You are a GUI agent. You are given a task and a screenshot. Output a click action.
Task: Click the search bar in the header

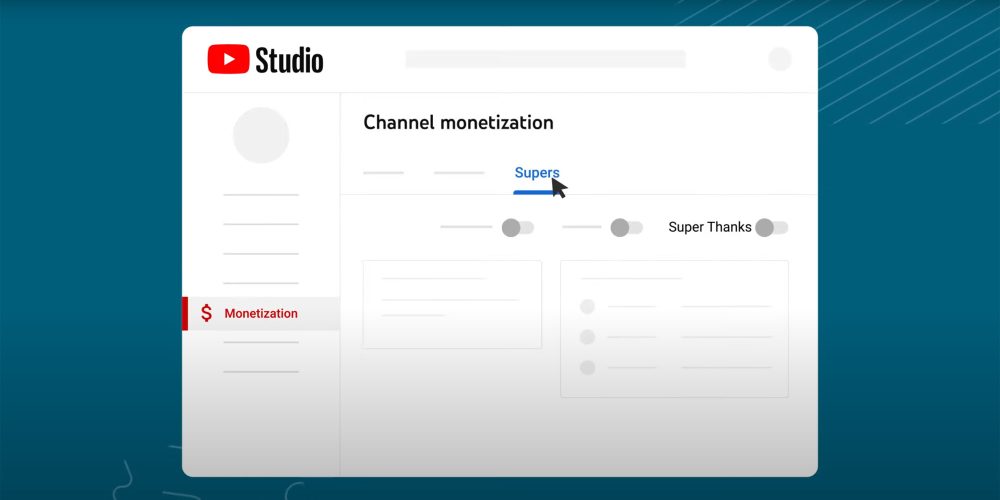(545, 59)
